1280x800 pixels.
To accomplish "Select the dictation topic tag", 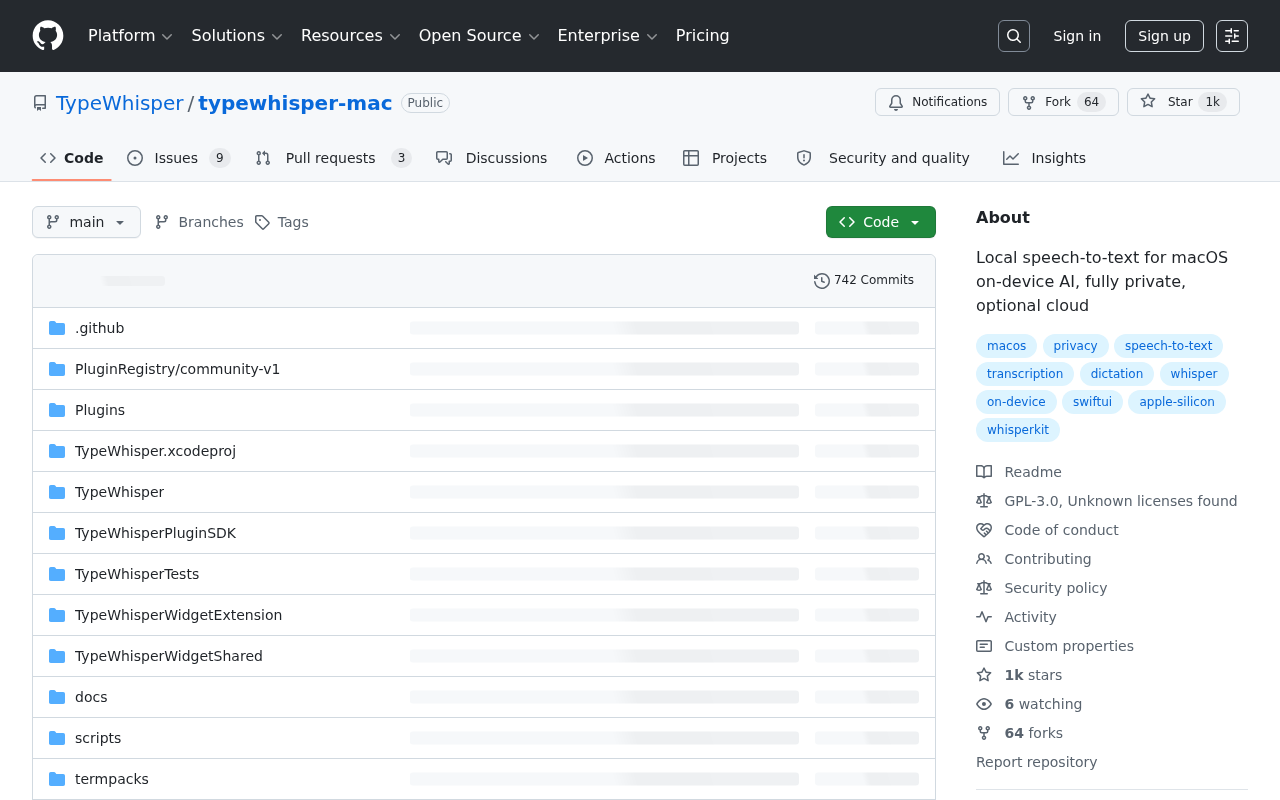I will (x=1117, y=374).
